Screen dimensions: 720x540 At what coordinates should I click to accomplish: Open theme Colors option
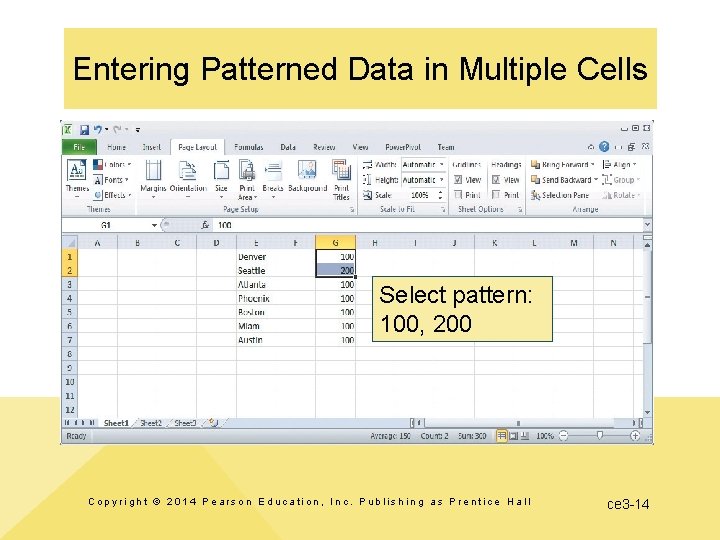click(x=112, y=164)
